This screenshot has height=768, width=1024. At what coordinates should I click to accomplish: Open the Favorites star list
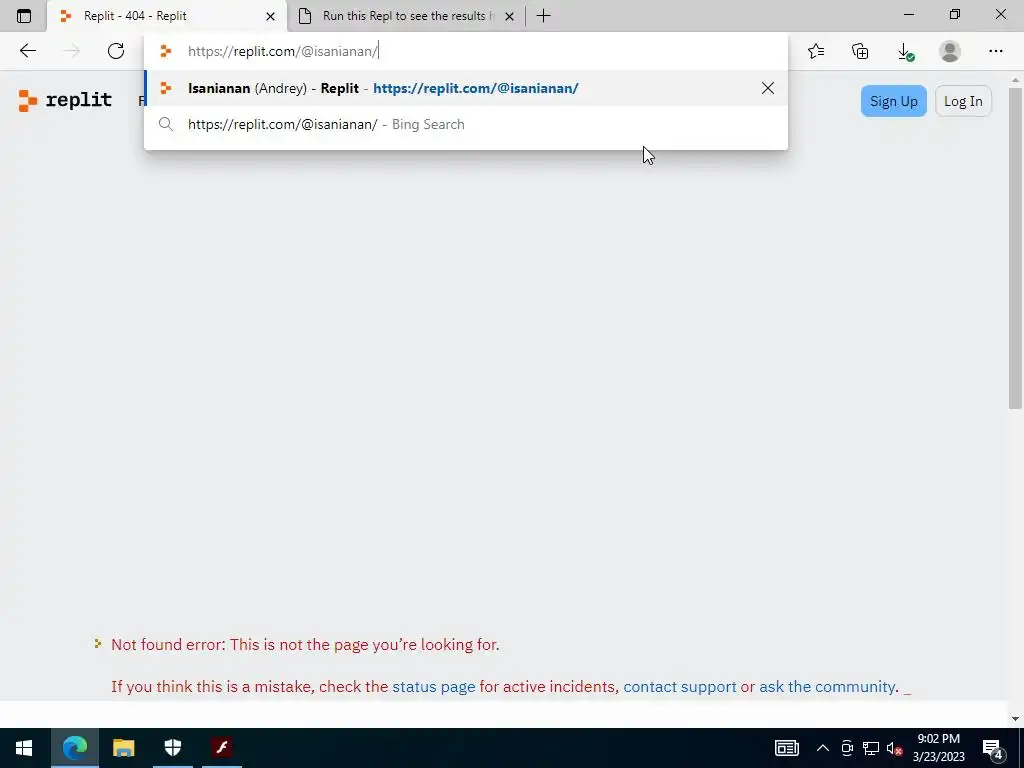point(816,51)
